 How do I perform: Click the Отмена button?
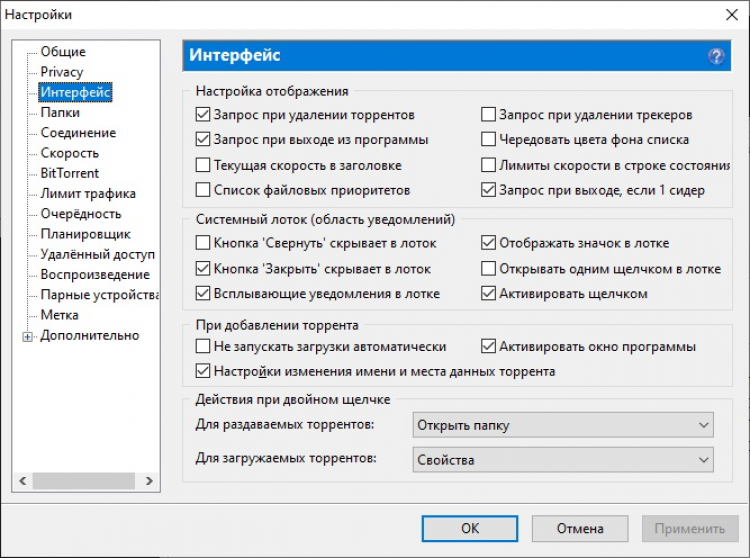tap(579, 528)
